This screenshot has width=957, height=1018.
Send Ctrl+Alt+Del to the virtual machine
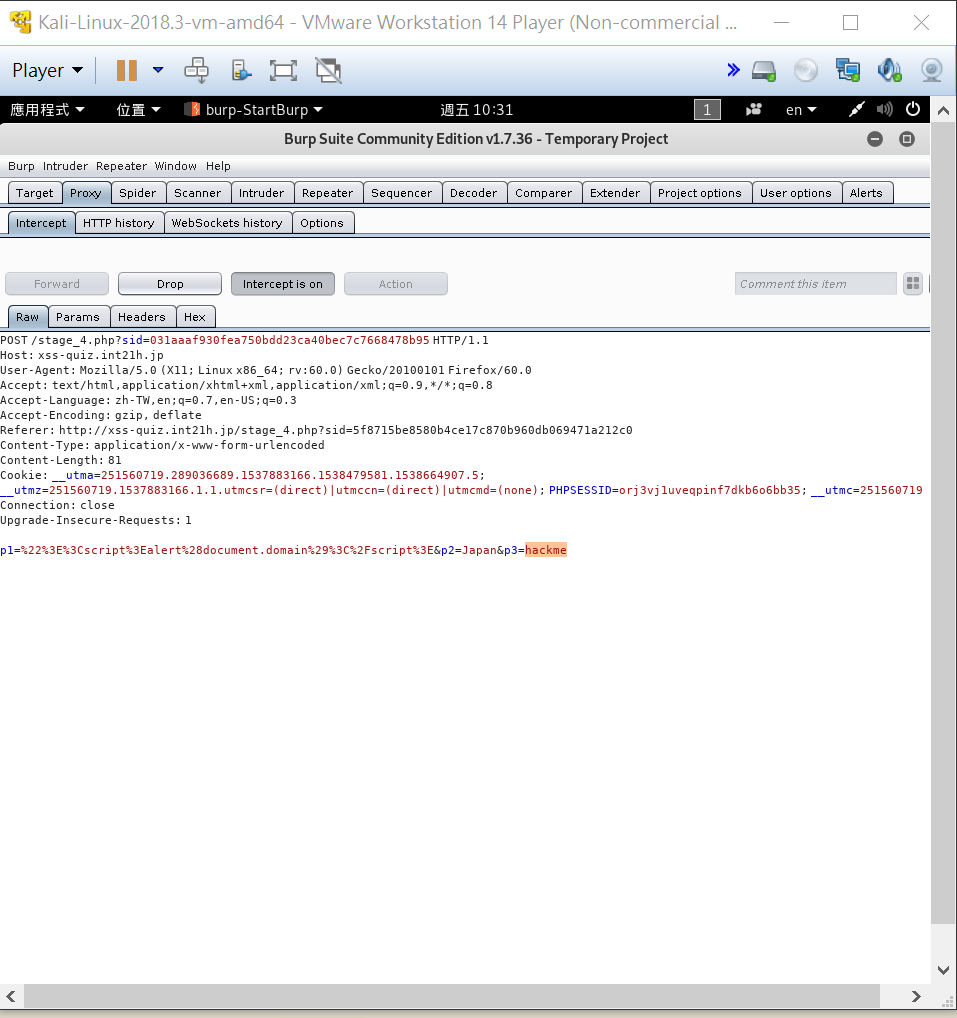pyautogui.click(x=196, y=70)
